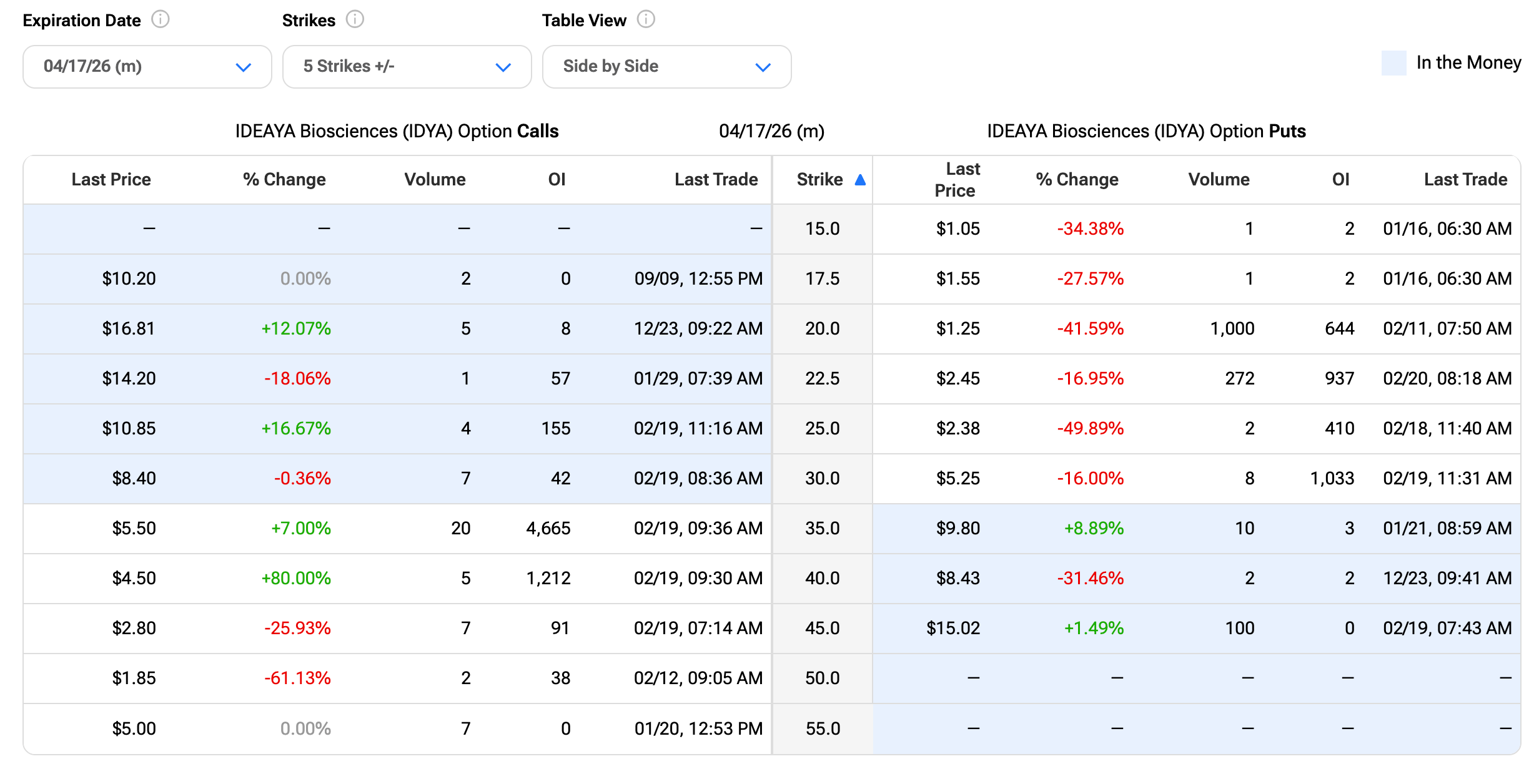Click the $5.50 call last price
Screen dimensions: 1539x784
[x=134, y=529]
